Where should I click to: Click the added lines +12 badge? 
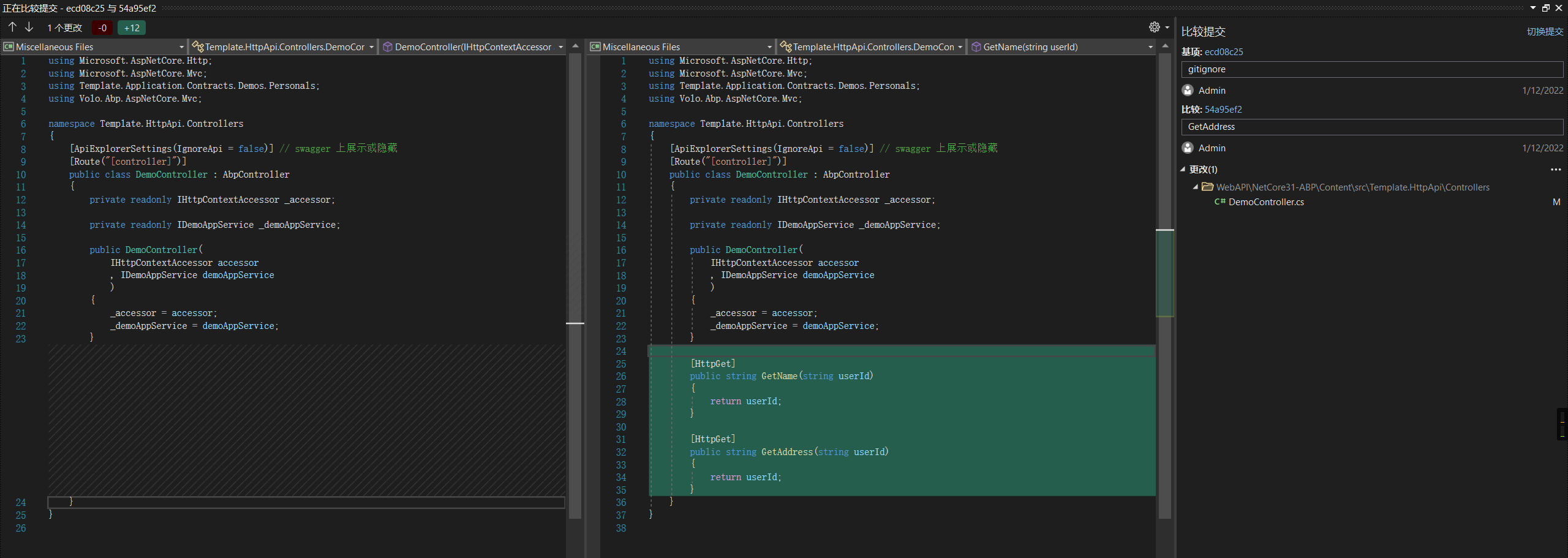(132, 28)
